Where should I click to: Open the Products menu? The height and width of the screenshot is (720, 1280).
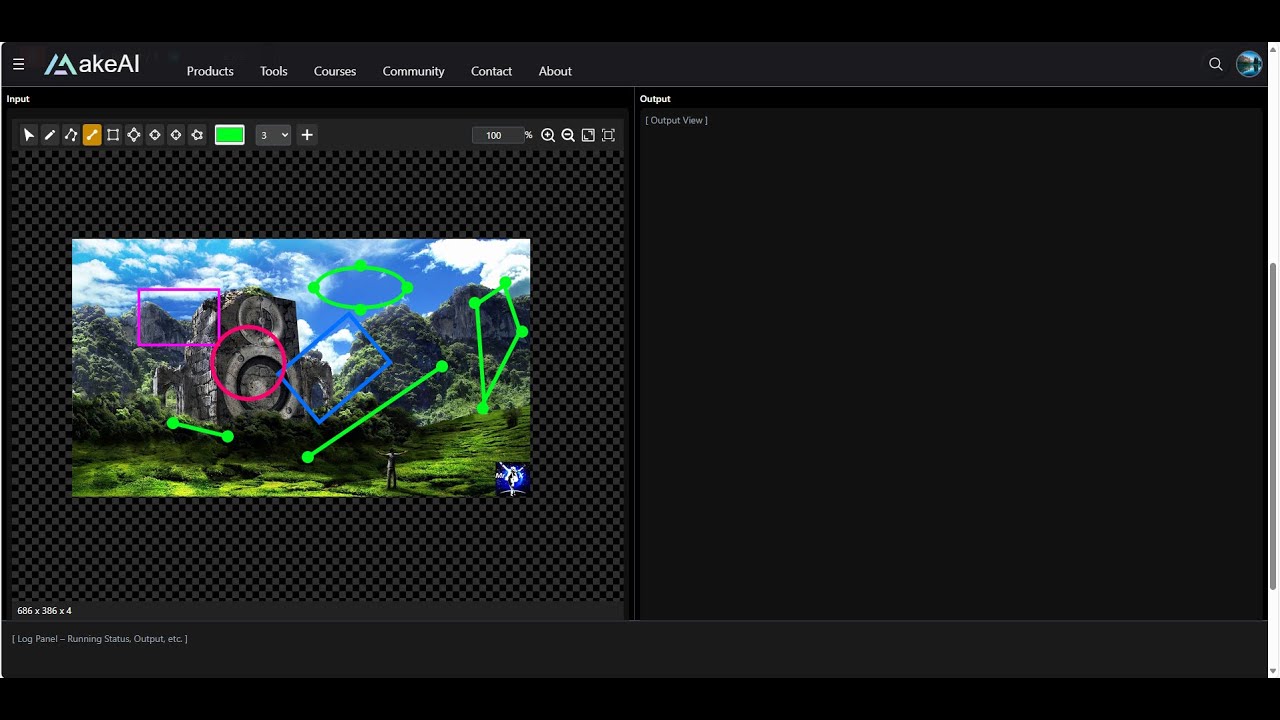[x=210, y=71]
